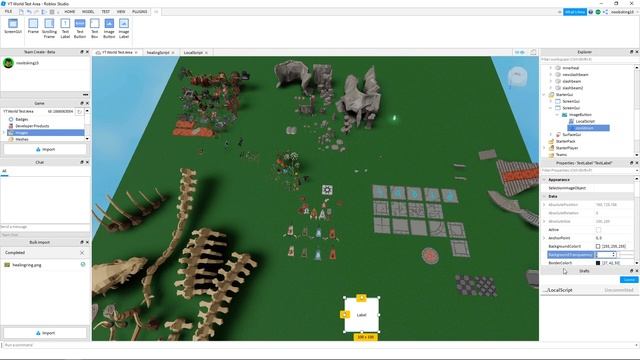Undock the Properties panel

tap(631, 163)
